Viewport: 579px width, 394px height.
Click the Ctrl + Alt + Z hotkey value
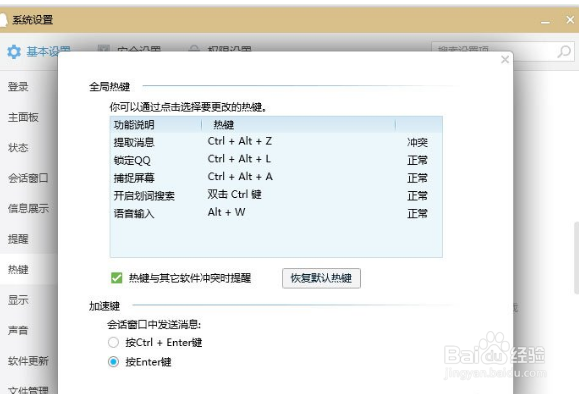click(240, 141)
